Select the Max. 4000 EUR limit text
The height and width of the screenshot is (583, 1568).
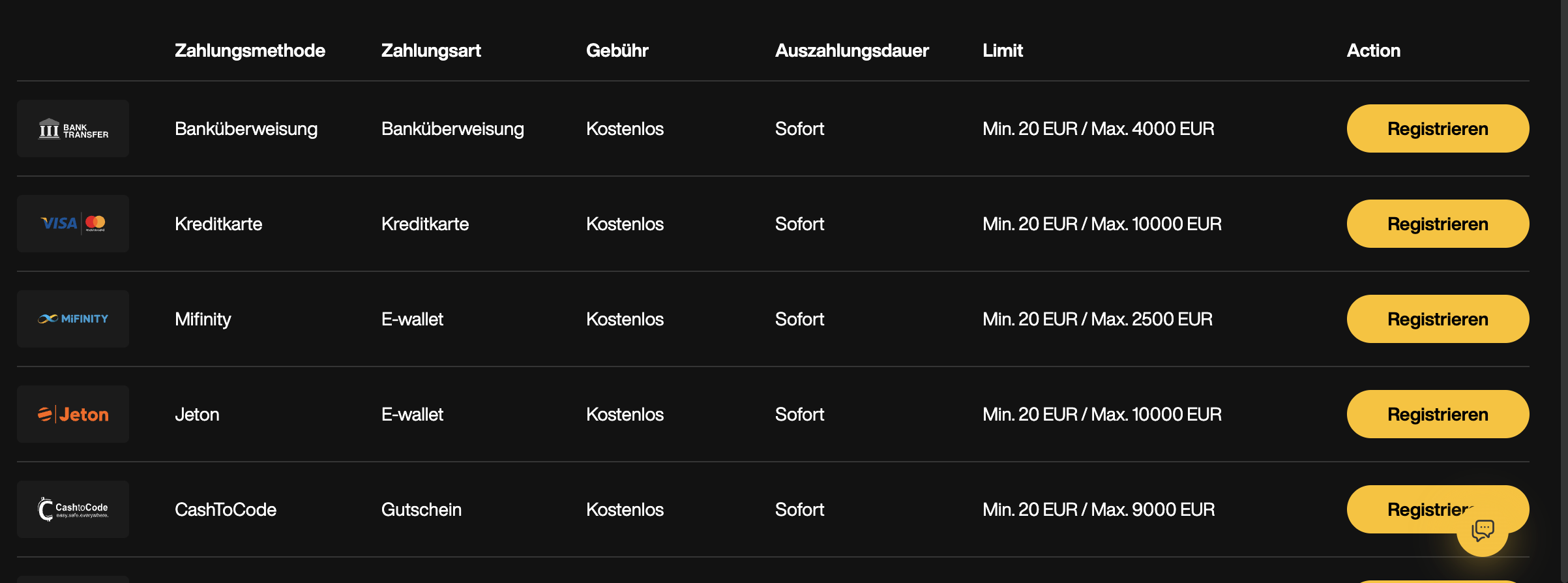(1152, 129)
